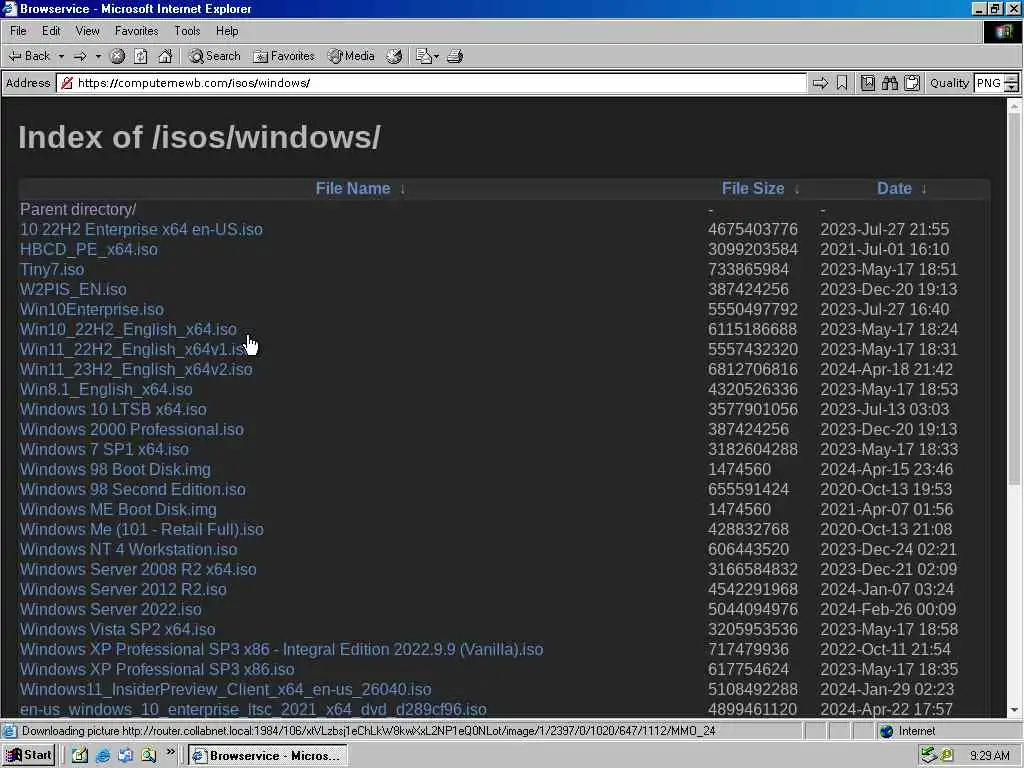Screen dimensions: 1024x768
Task: Click the Win10Enterprise.iso link
Action: coord(92,310)
